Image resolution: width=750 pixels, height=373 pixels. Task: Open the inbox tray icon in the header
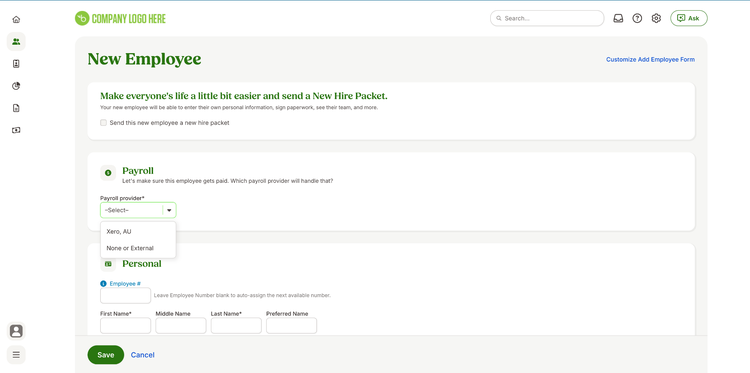(618, 19)
